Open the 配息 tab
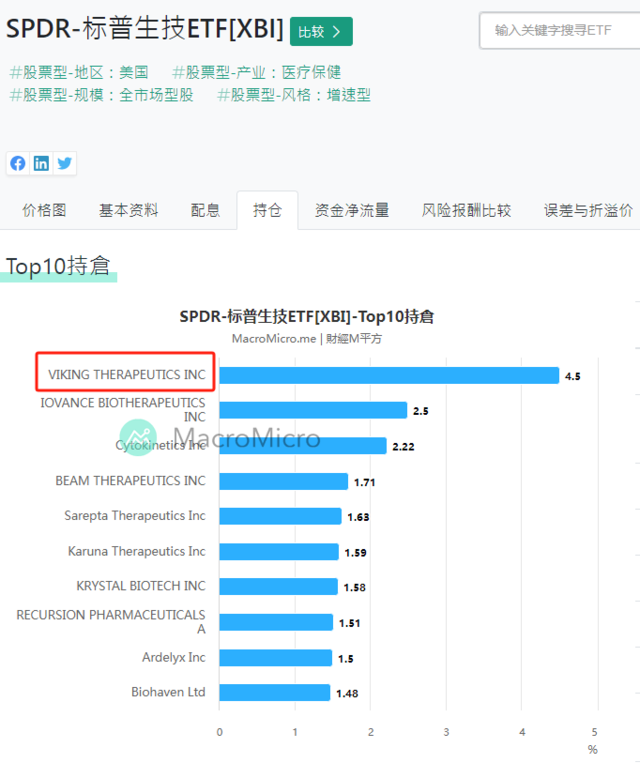 pos(205,210)
